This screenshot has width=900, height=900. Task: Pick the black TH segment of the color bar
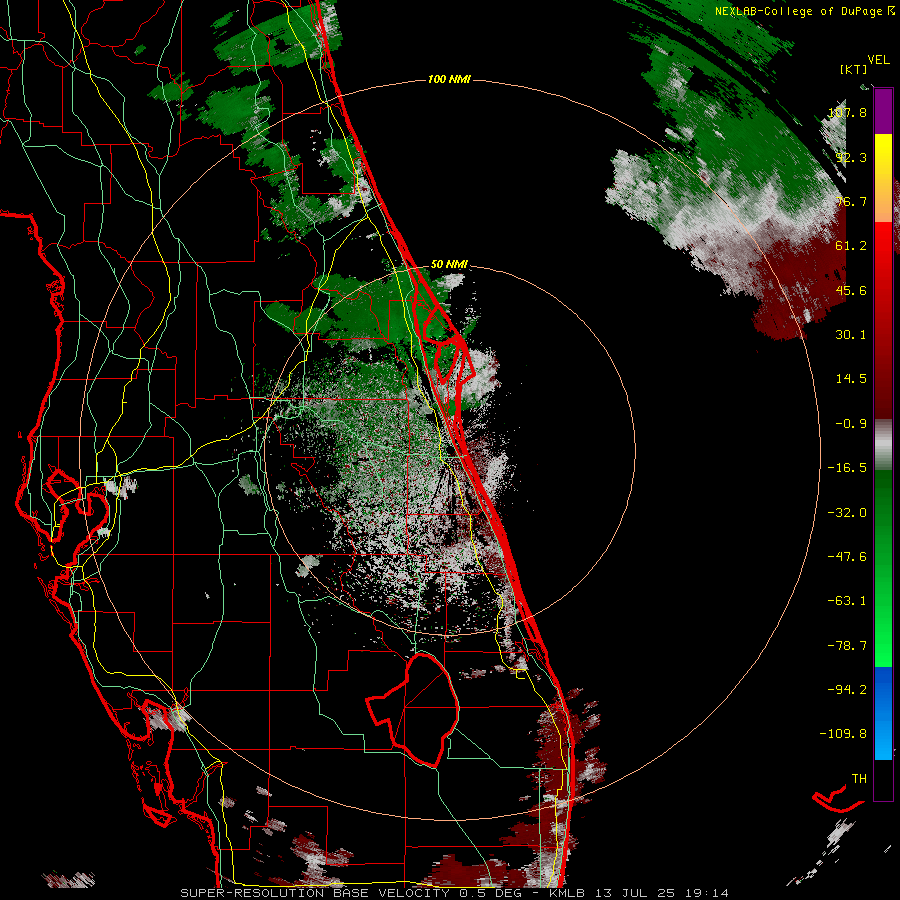[x=883, y=779]
